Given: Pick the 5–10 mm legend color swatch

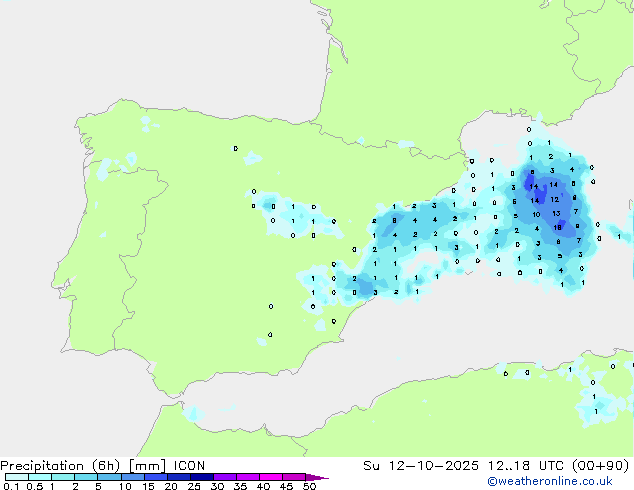Looking at the screenshot, I should click(x=109, y=477).
